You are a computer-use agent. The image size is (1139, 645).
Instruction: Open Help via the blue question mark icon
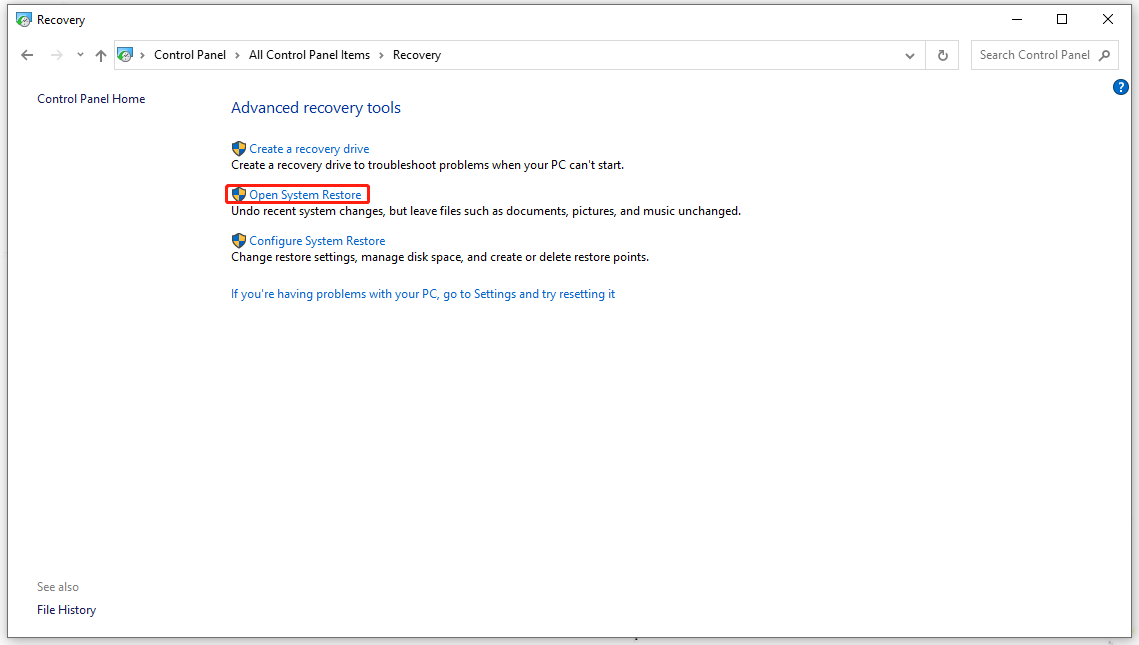pos(1120,87)
